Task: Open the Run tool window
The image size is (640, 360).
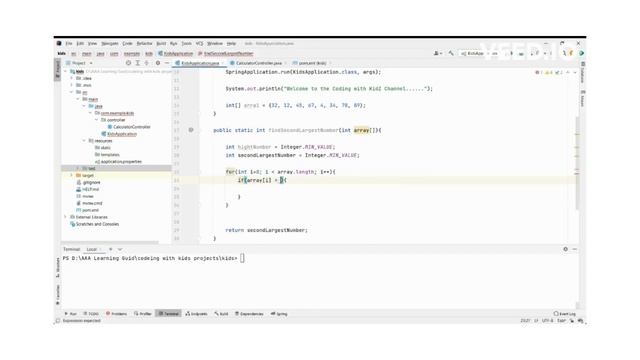Action: pyautogui.click(x=71, y=314)
